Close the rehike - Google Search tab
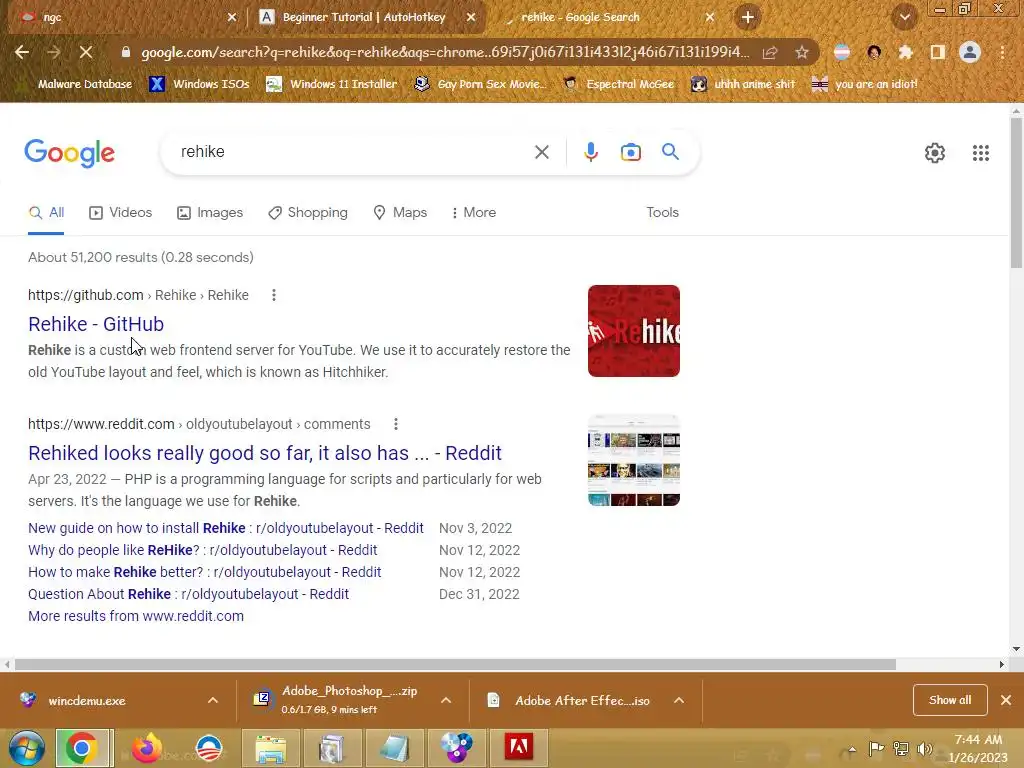 click(710, 18)
